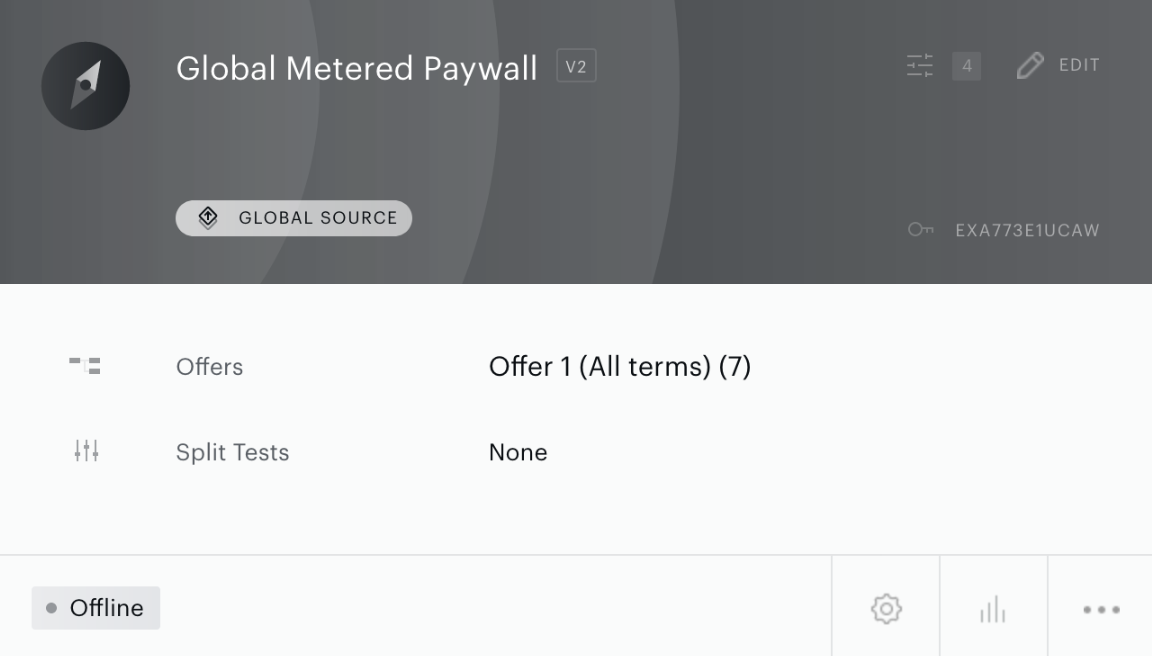View statistics with bar chart icon
The image size is (1152, 656).
tap(993, 609)
